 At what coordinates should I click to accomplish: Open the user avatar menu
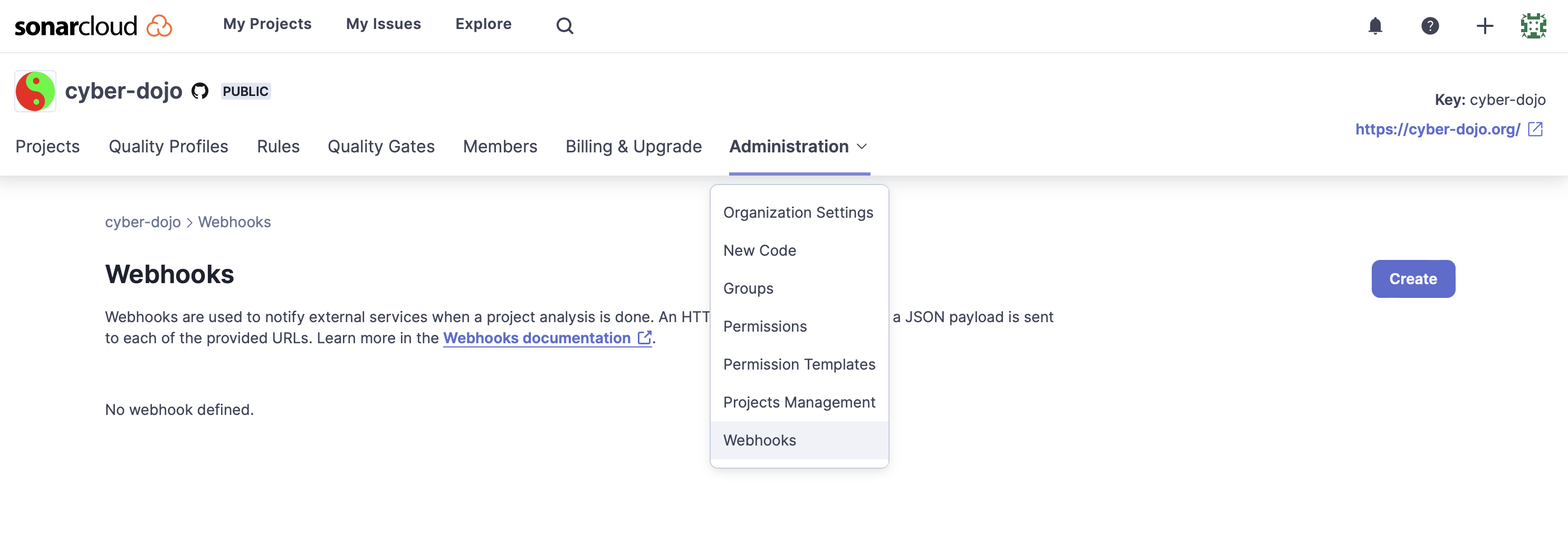[1533, 25]
